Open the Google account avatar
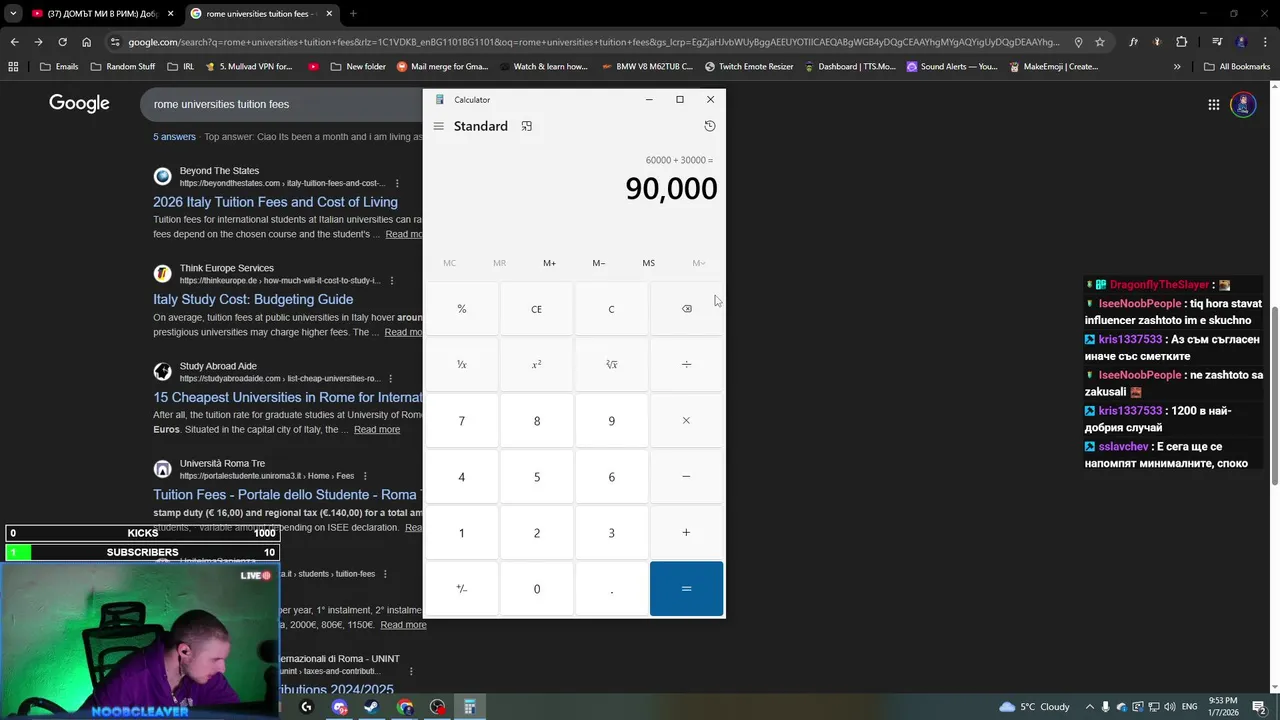 click(x=1243, y=104)
